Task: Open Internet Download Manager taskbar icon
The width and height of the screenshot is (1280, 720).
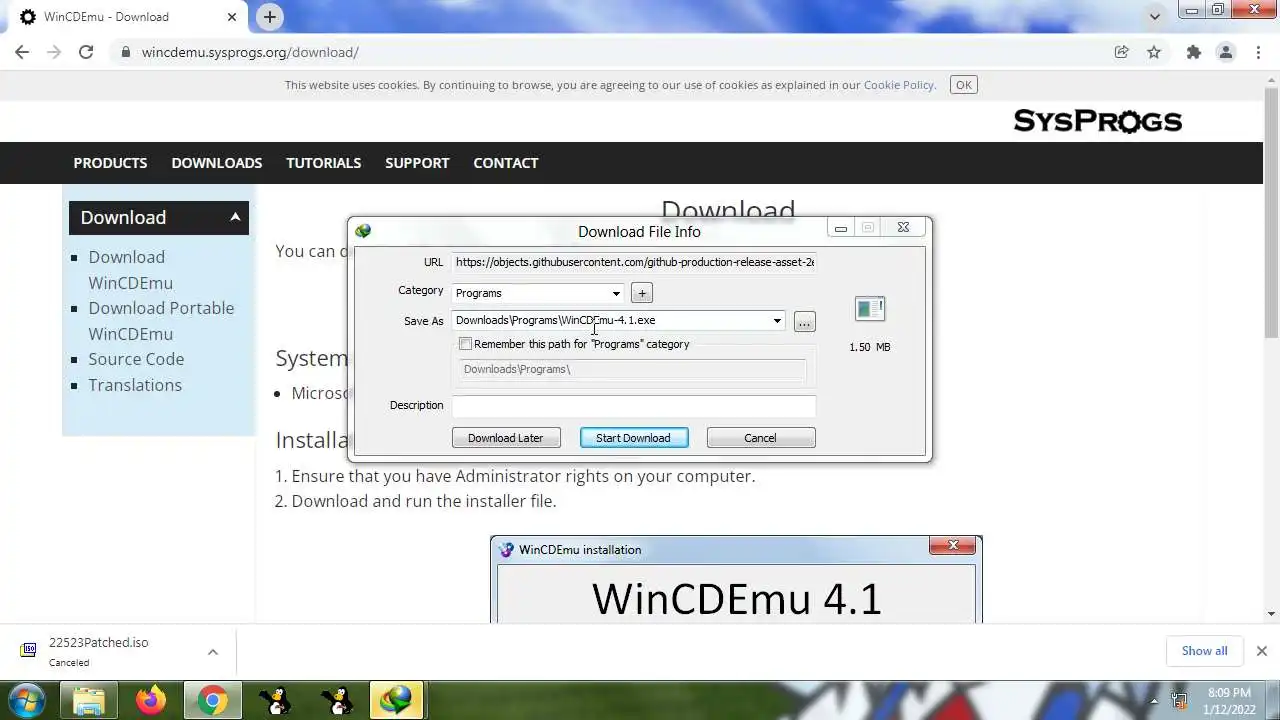Action: click(x=397, y=700)
